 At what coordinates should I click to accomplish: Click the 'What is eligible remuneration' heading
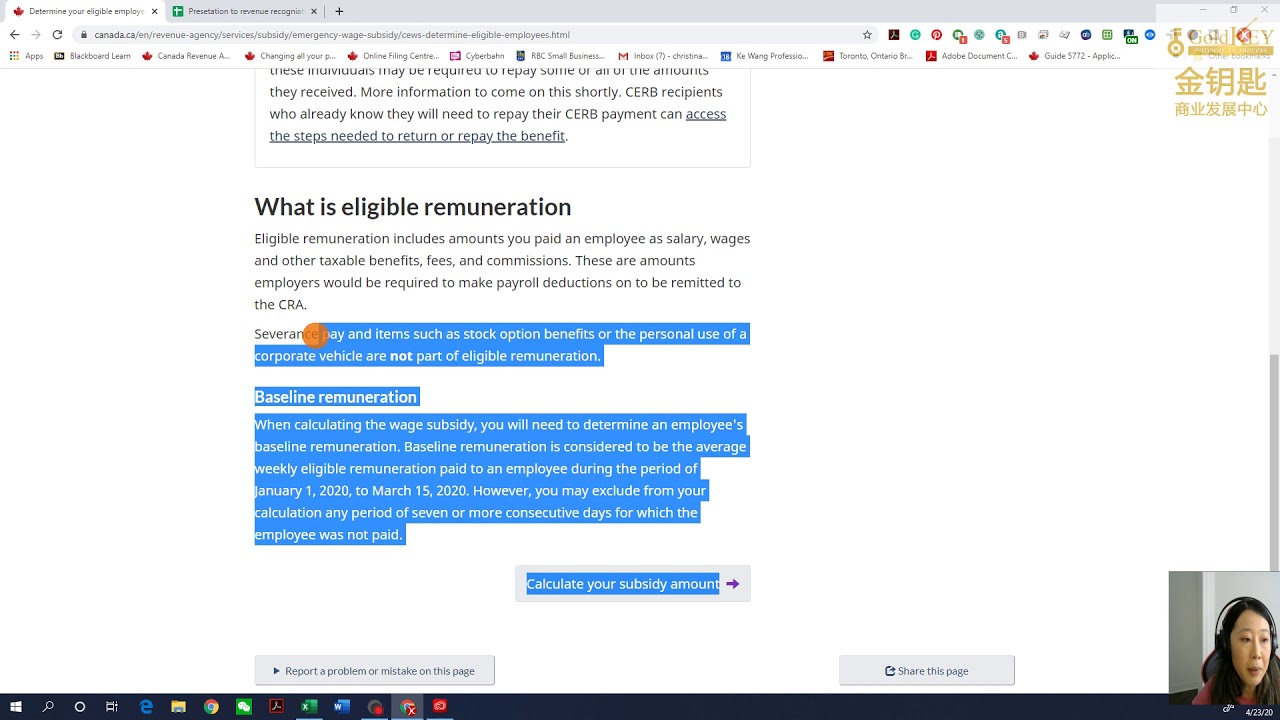(x=413, y=207)
